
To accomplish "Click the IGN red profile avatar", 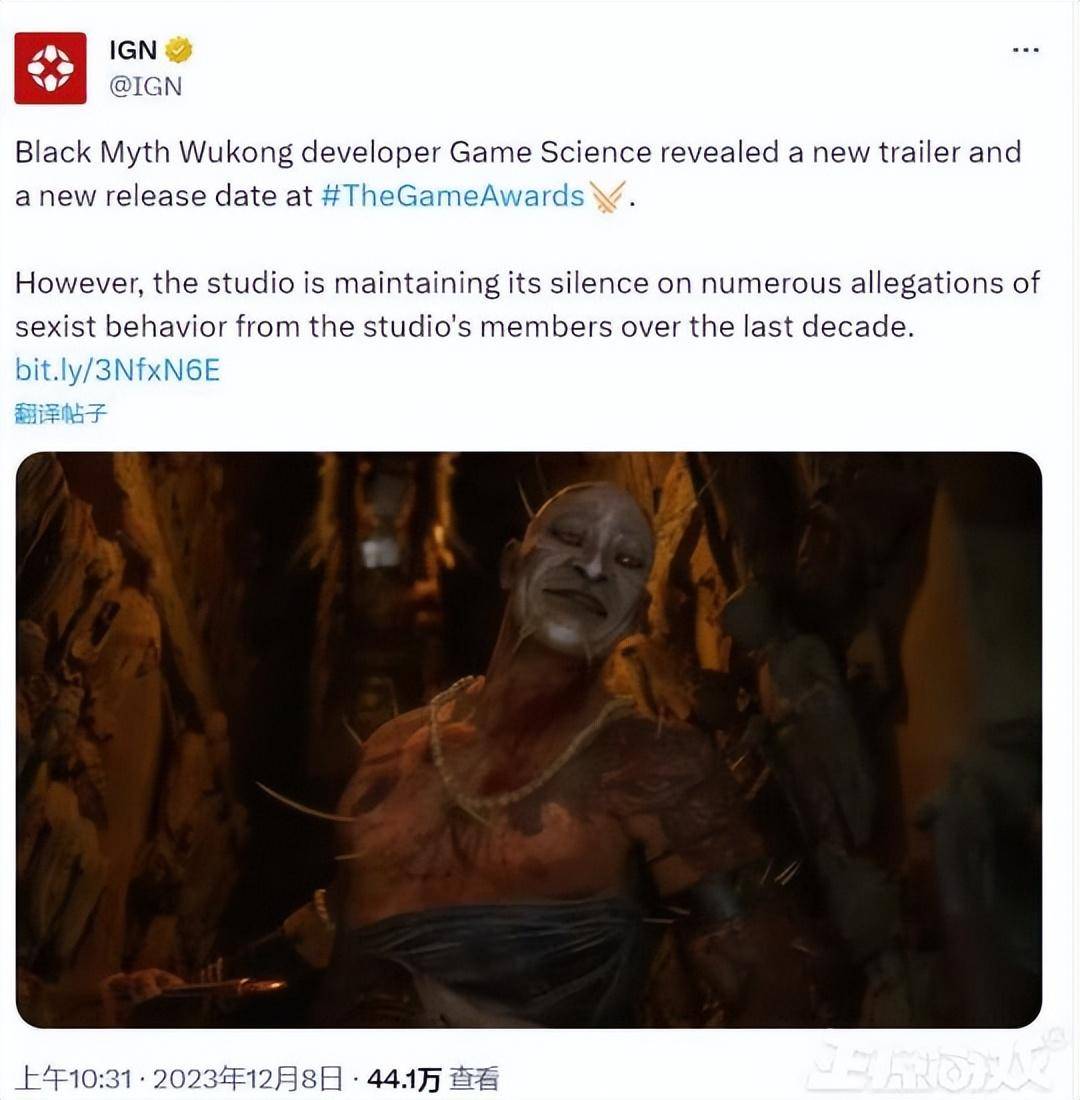I will [50, 68].
